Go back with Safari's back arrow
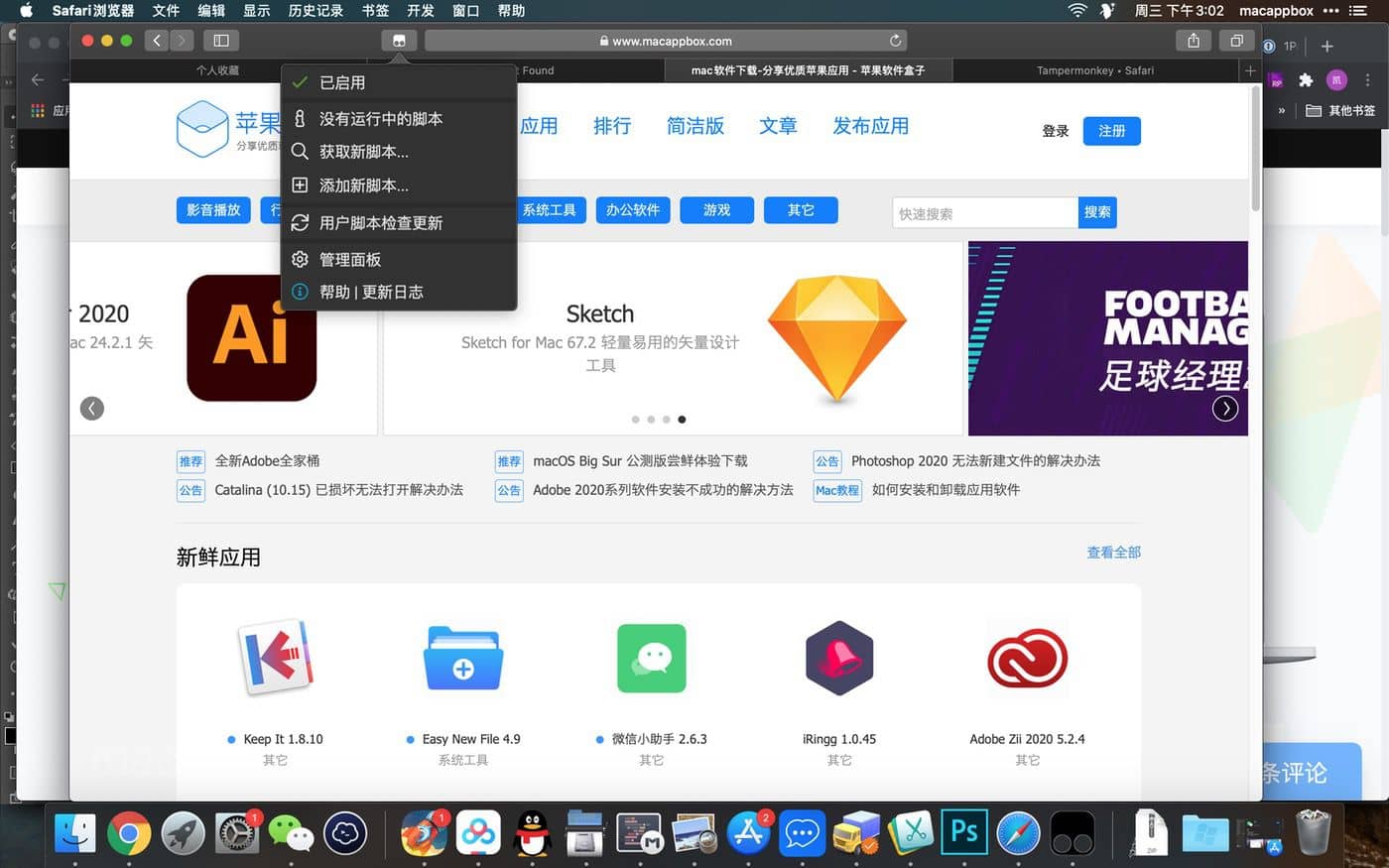 point(157,41)
